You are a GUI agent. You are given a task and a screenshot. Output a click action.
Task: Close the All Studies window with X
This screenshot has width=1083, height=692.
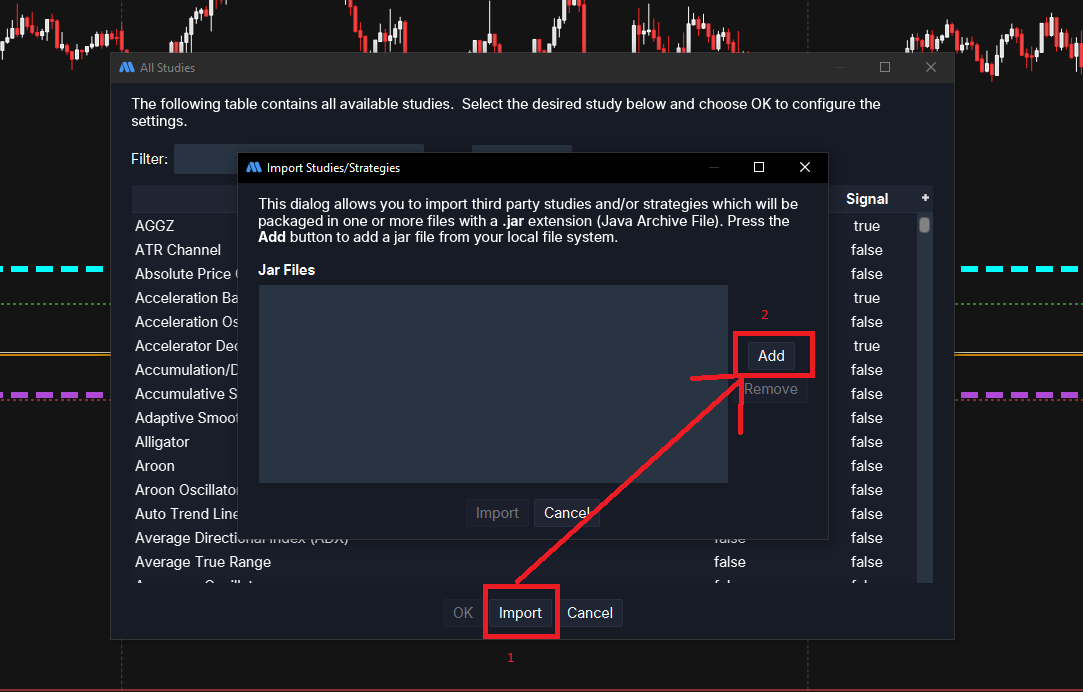tap(931, 67)
